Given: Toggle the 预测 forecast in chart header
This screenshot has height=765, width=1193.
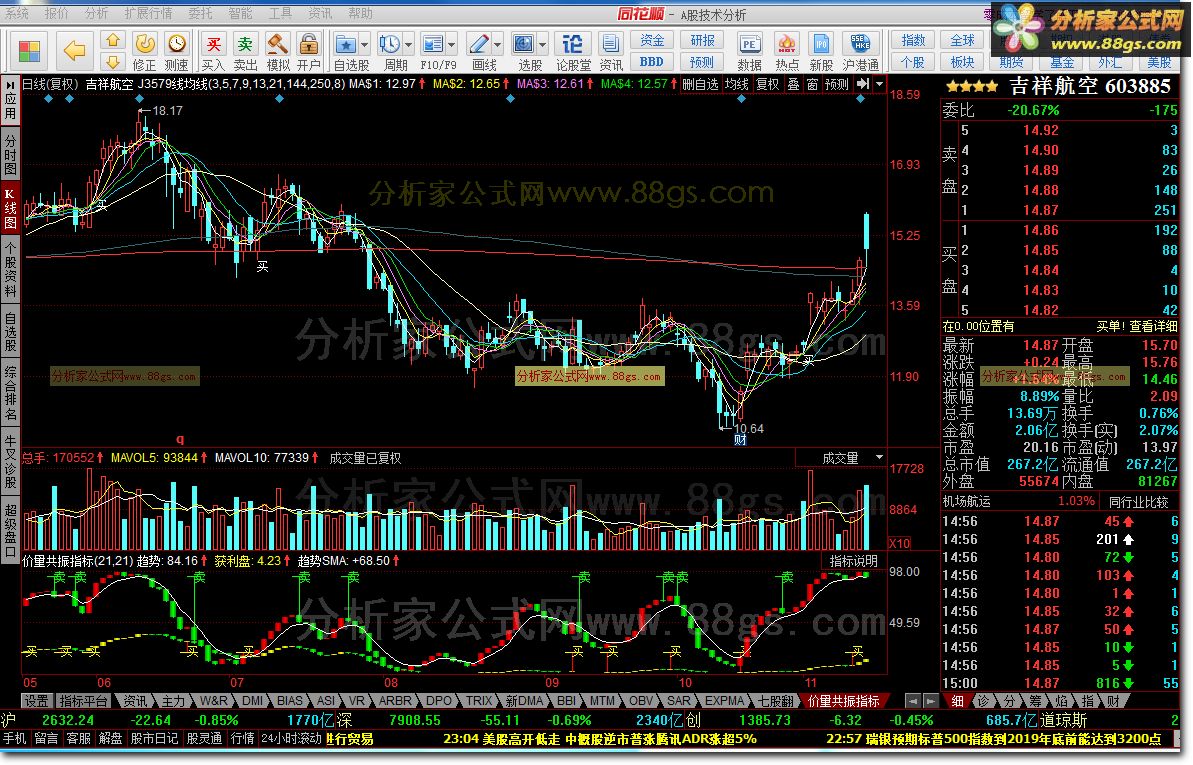Looking at the screenshot, I should (x=836, y=84).
